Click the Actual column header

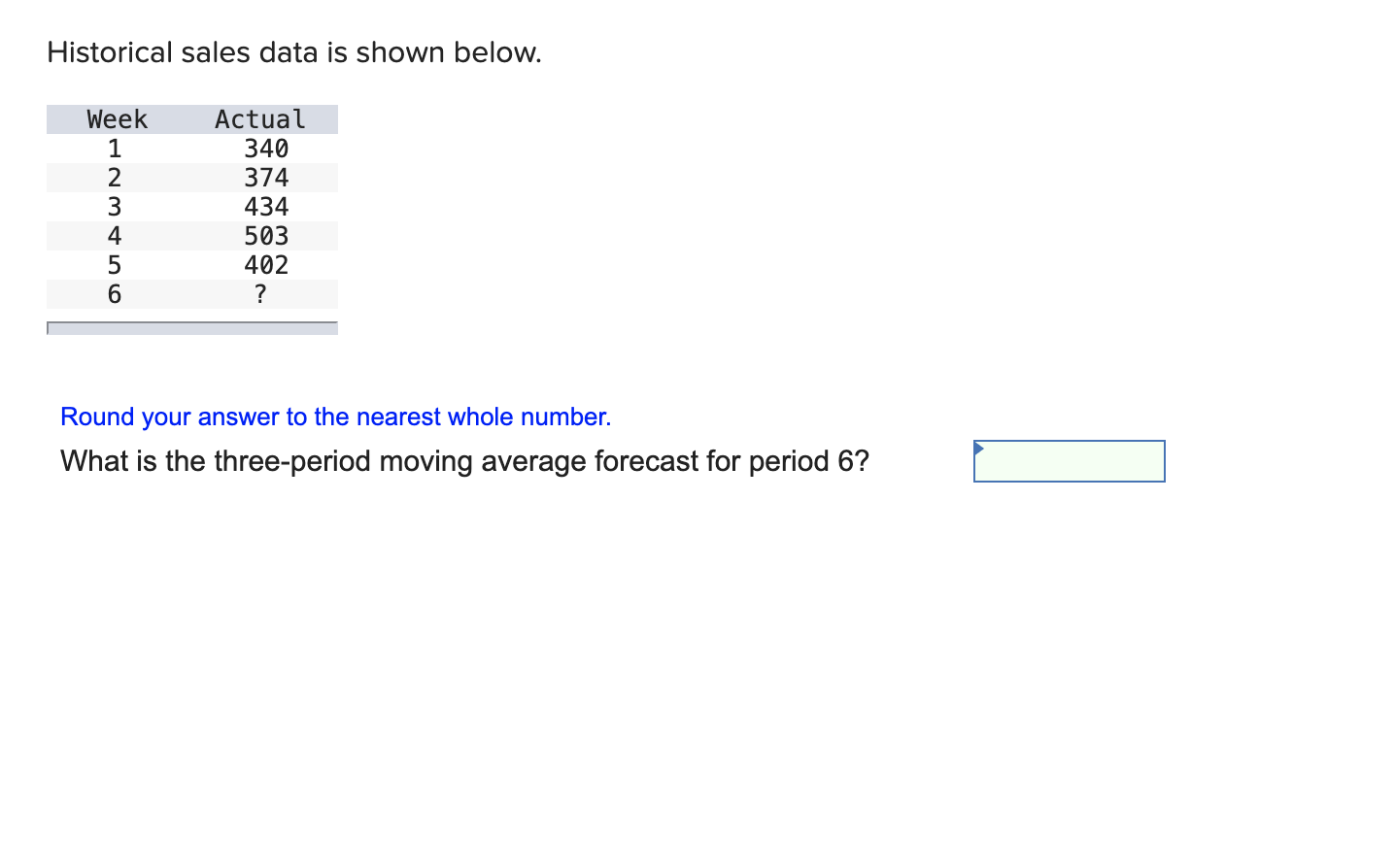click(259, 118)
